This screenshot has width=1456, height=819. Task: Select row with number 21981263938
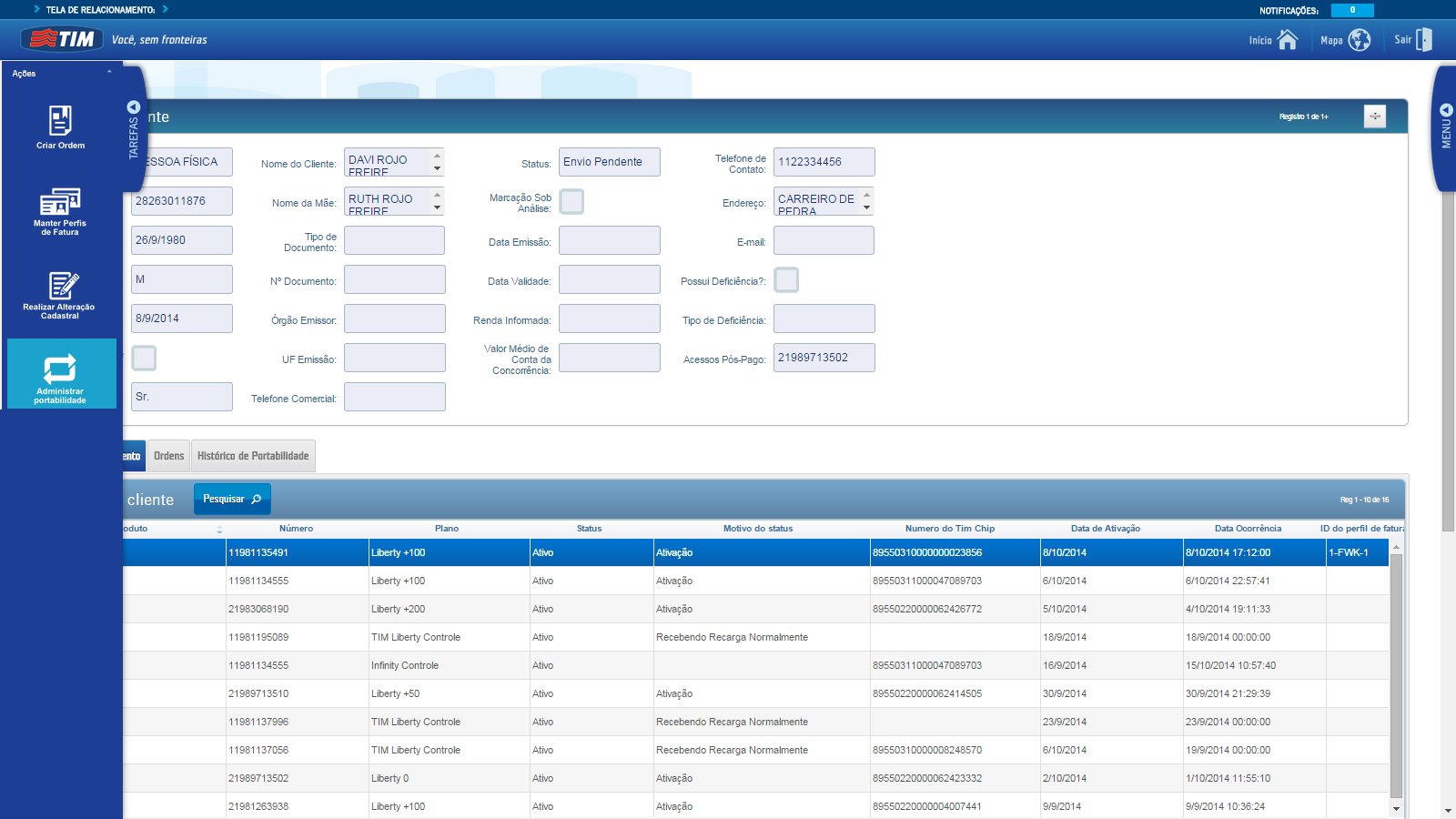756,806
